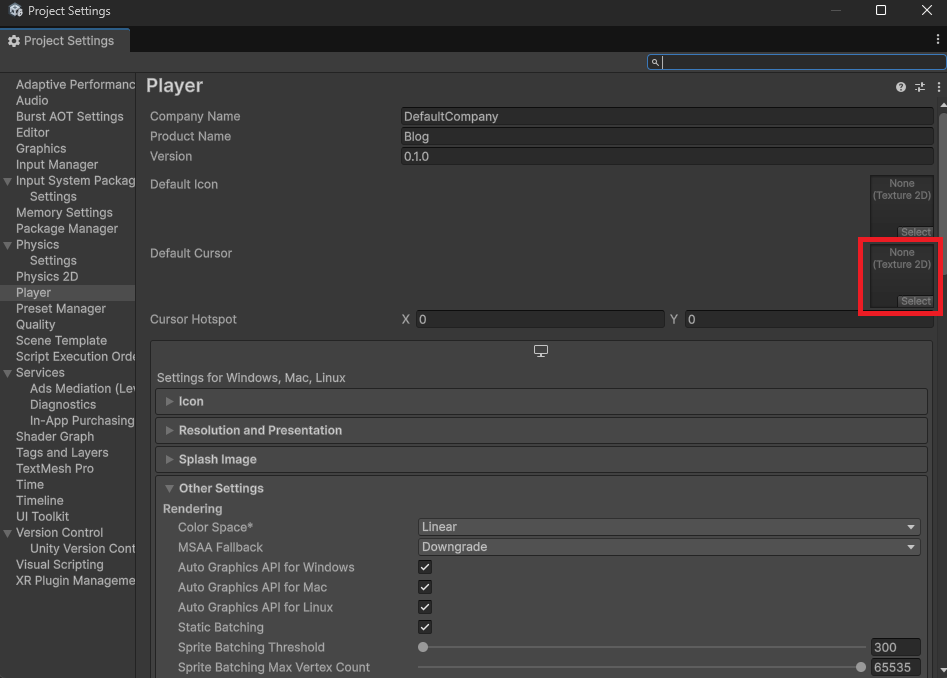Screen dimensions: 947x678
Task: Click the Player preset sliders icon
Action: pos(920,88)
